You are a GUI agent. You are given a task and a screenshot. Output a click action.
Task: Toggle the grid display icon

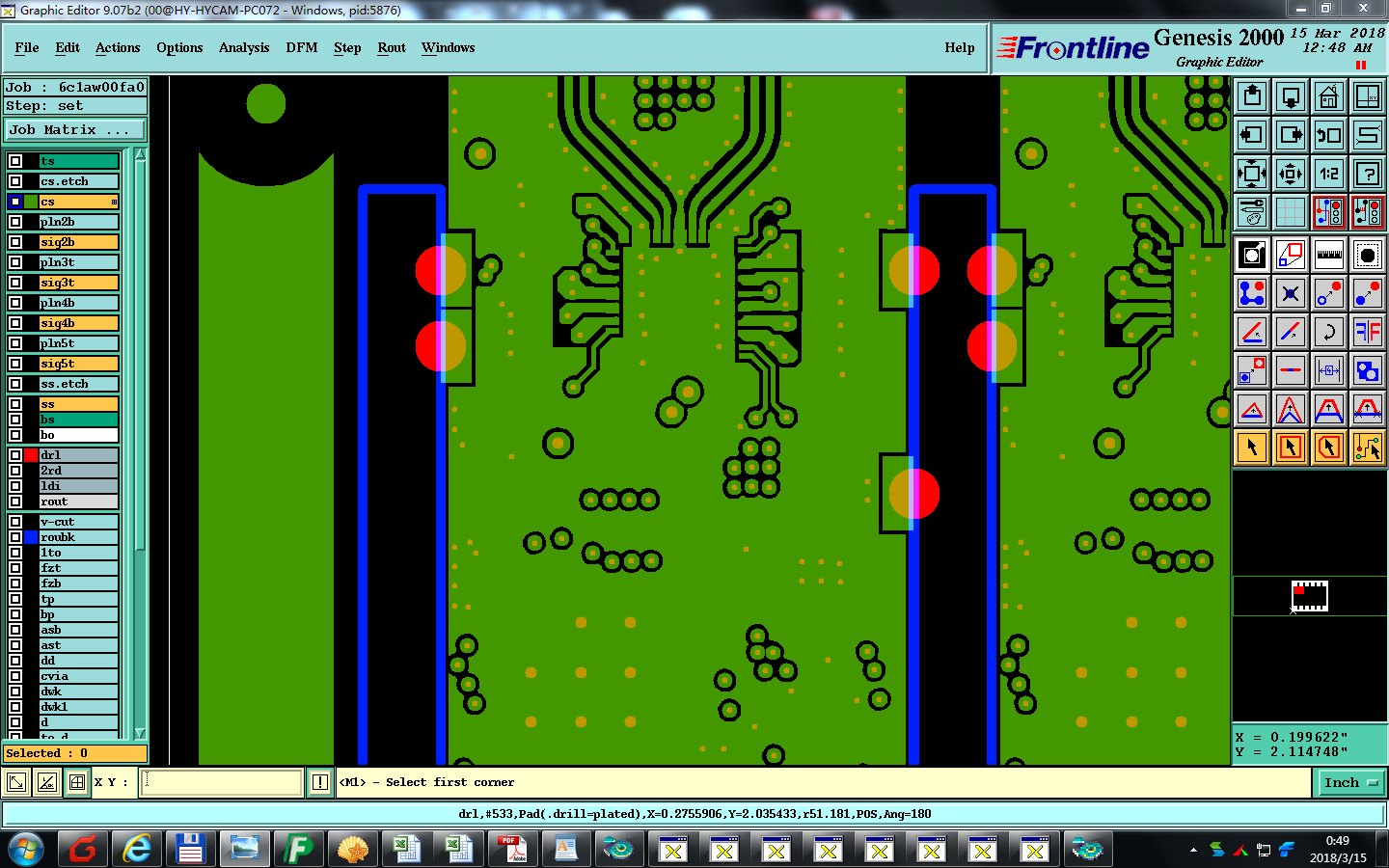pyautogui.click(x=1291, y=212)
